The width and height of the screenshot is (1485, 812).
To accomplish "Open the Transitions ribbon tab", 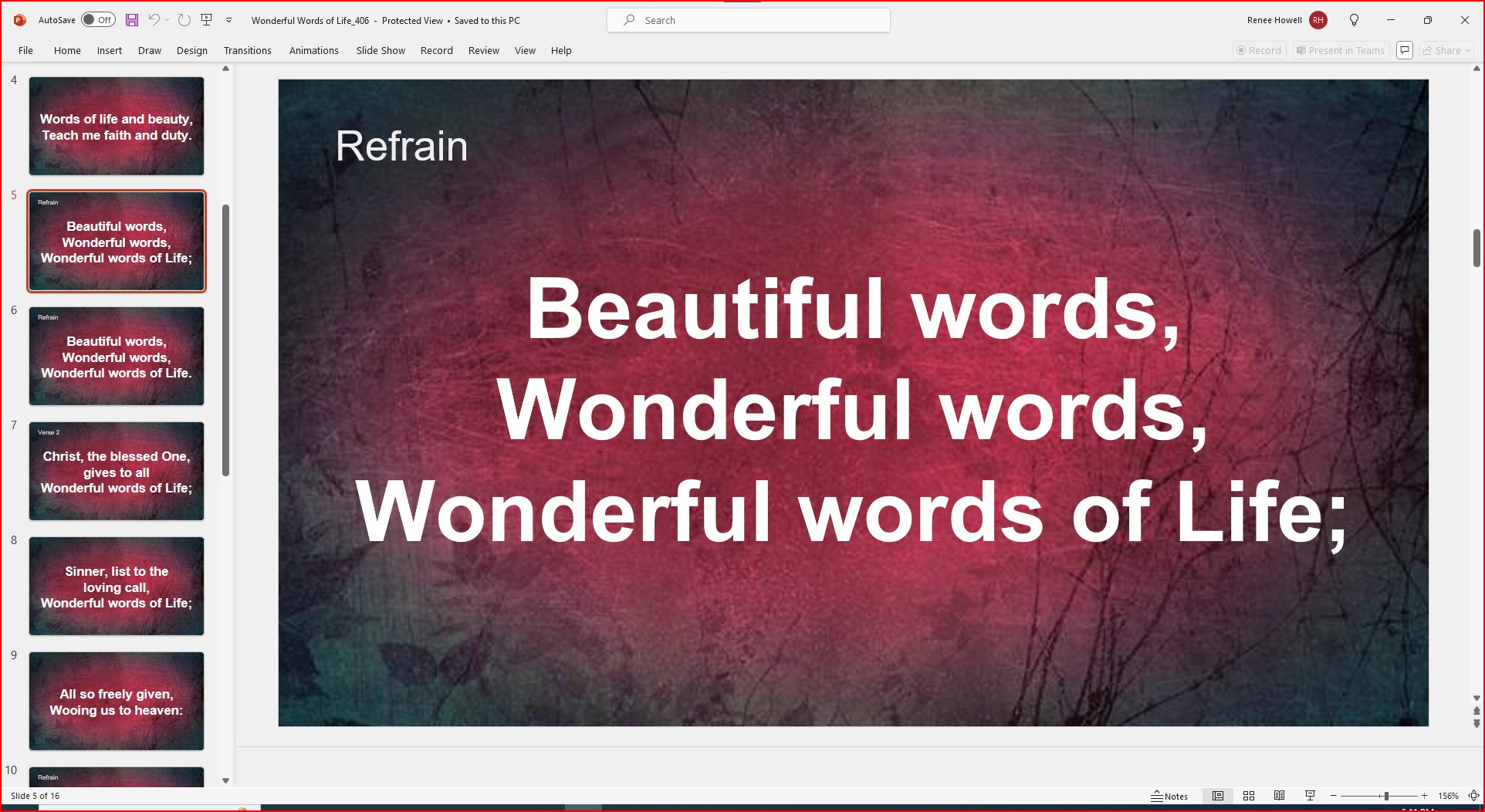I will coord(247,51).
